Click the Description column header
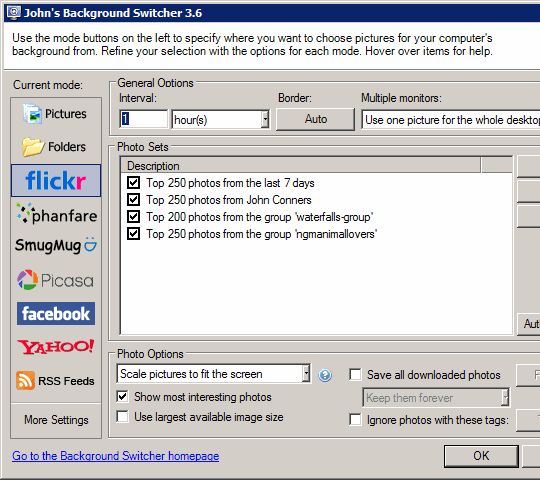 (300, 166)
